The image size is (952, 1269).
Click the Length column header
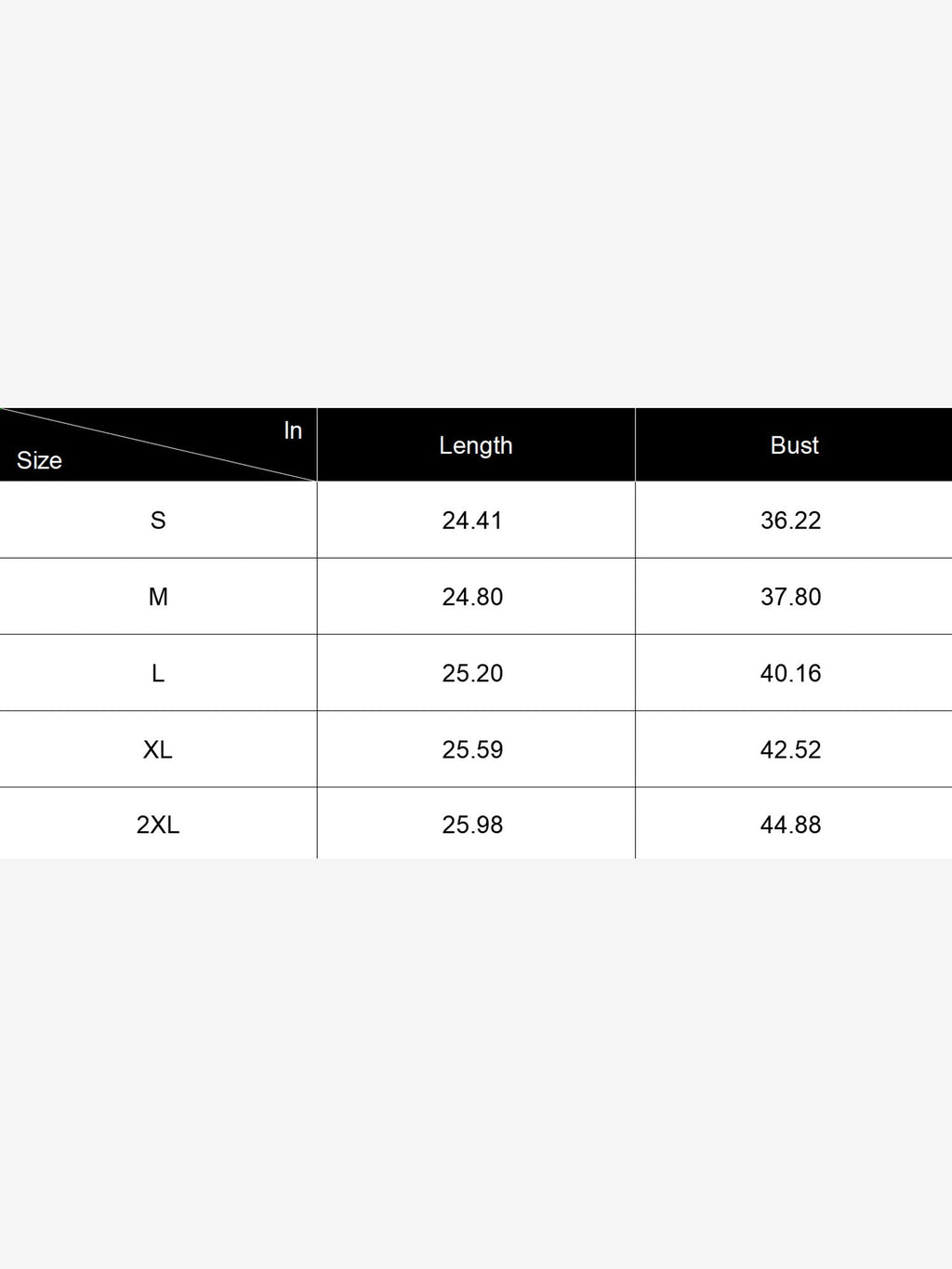click(x=475, y=445)
